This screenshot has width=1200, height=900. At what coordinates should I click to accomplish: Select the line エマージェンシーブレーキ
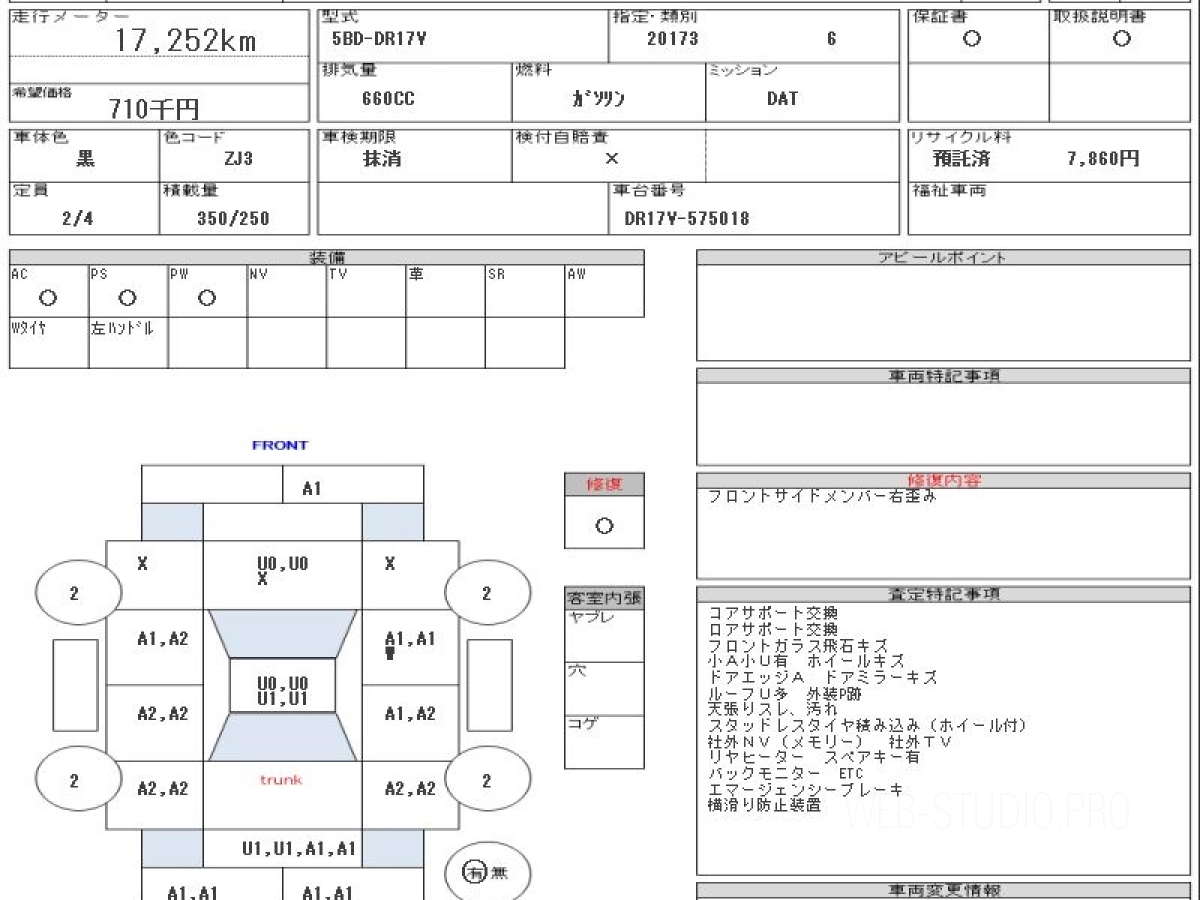(x=806, y=789)
